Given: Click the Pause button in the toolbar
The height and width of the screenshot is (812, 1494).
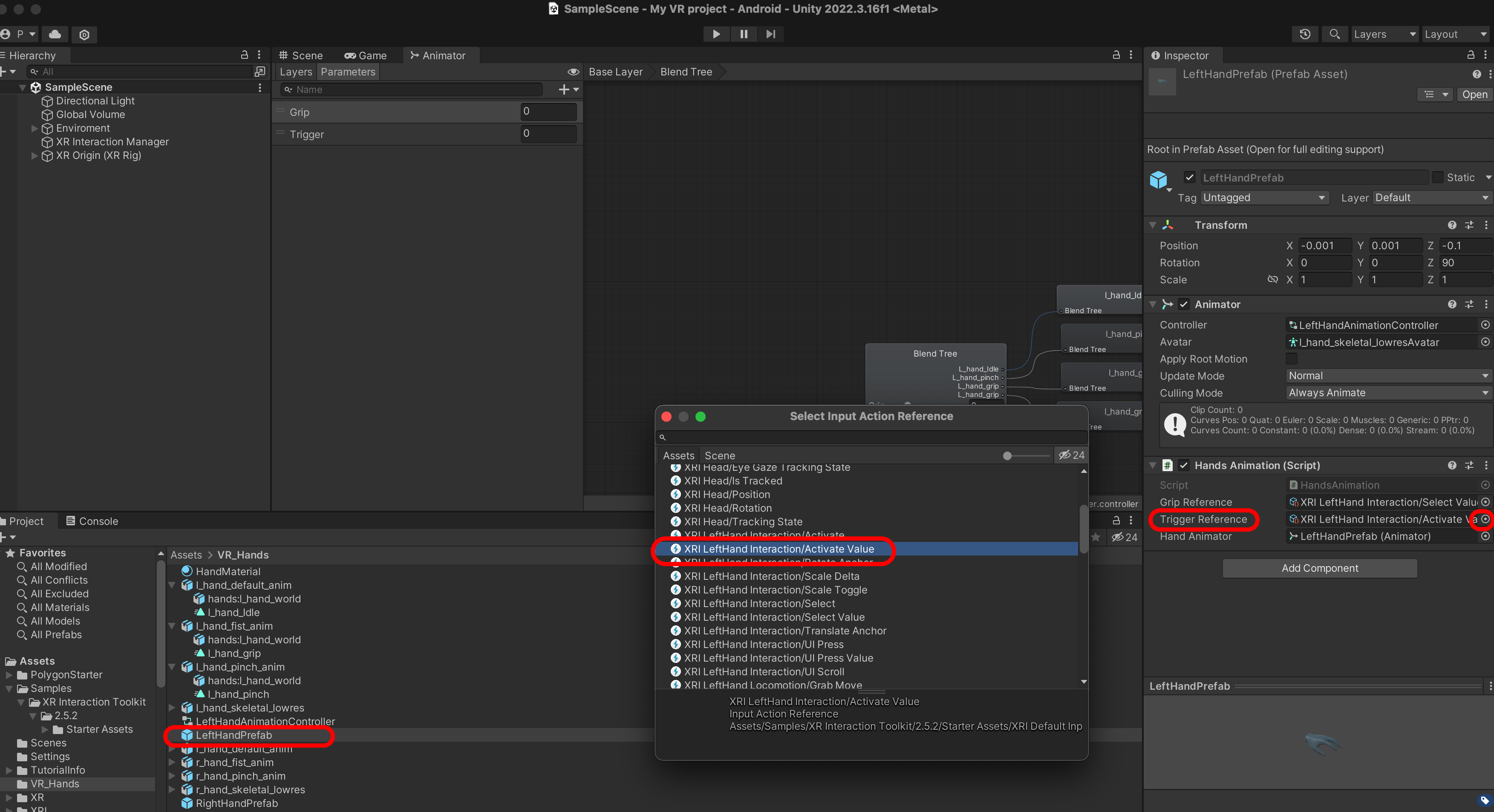Looking at the screenshot, I should point(744,34).
